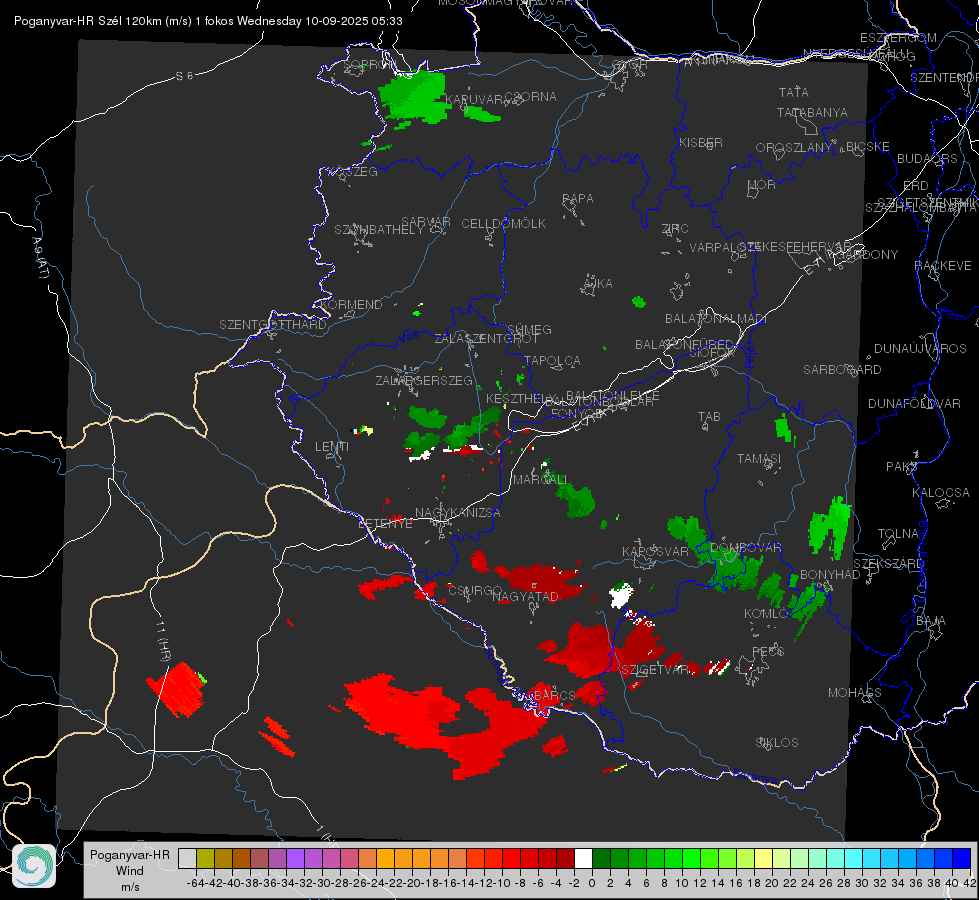979x900 pixels.
Task: Click the '11 (HR)' road label
Action: tap(164, 642)
